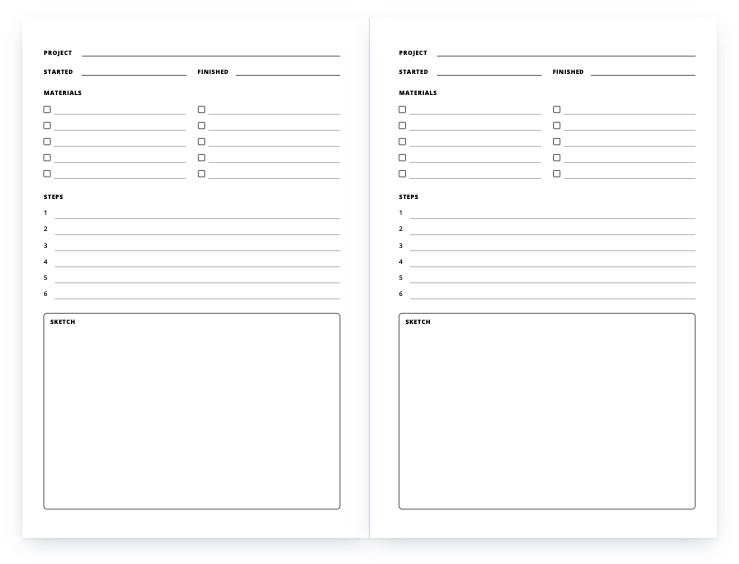Click the FINISHED label on right page

[x=568, y=72]
